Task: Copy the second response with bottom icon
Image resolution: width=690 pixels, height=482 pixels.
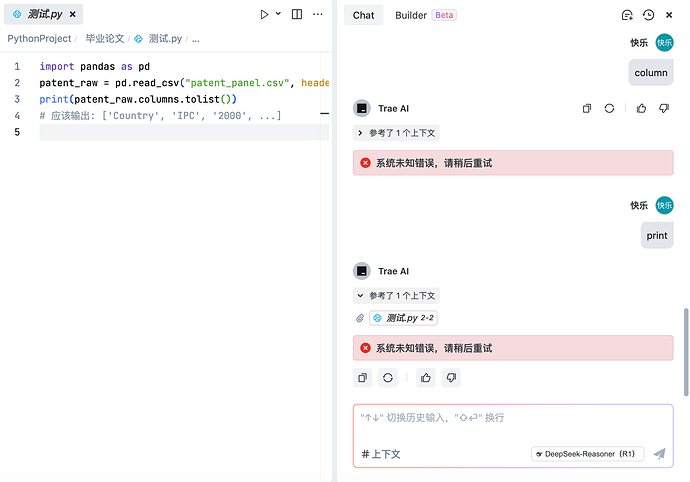Action: pyautogui.click(x=363, y=378)
